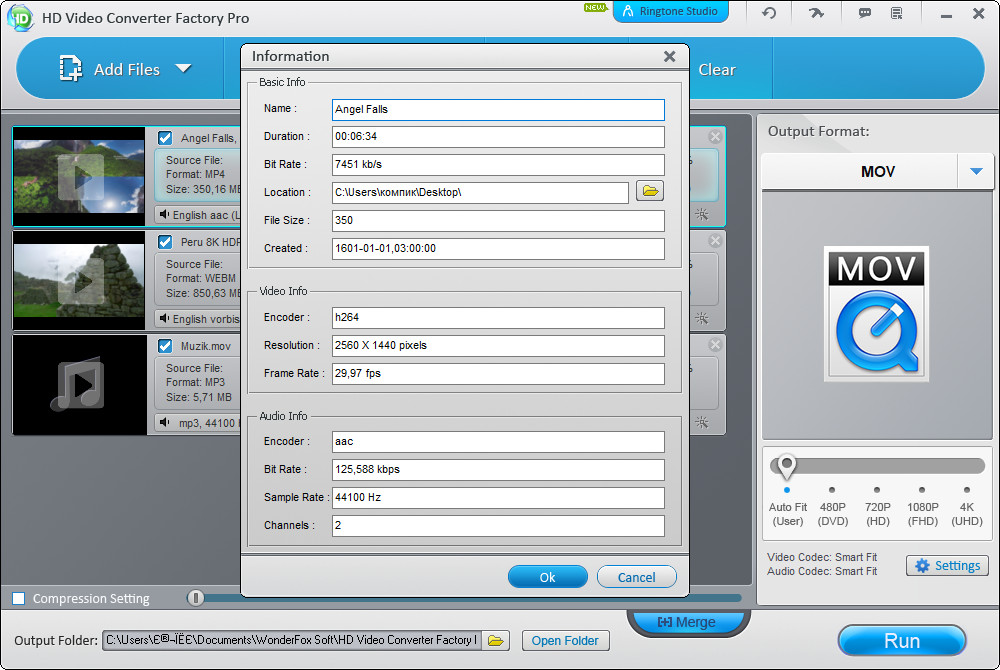Click the MOV QuickTime format icon
Image resolution: width=1000 pixels, height=670 pixels.
click(x=876, y=314)
